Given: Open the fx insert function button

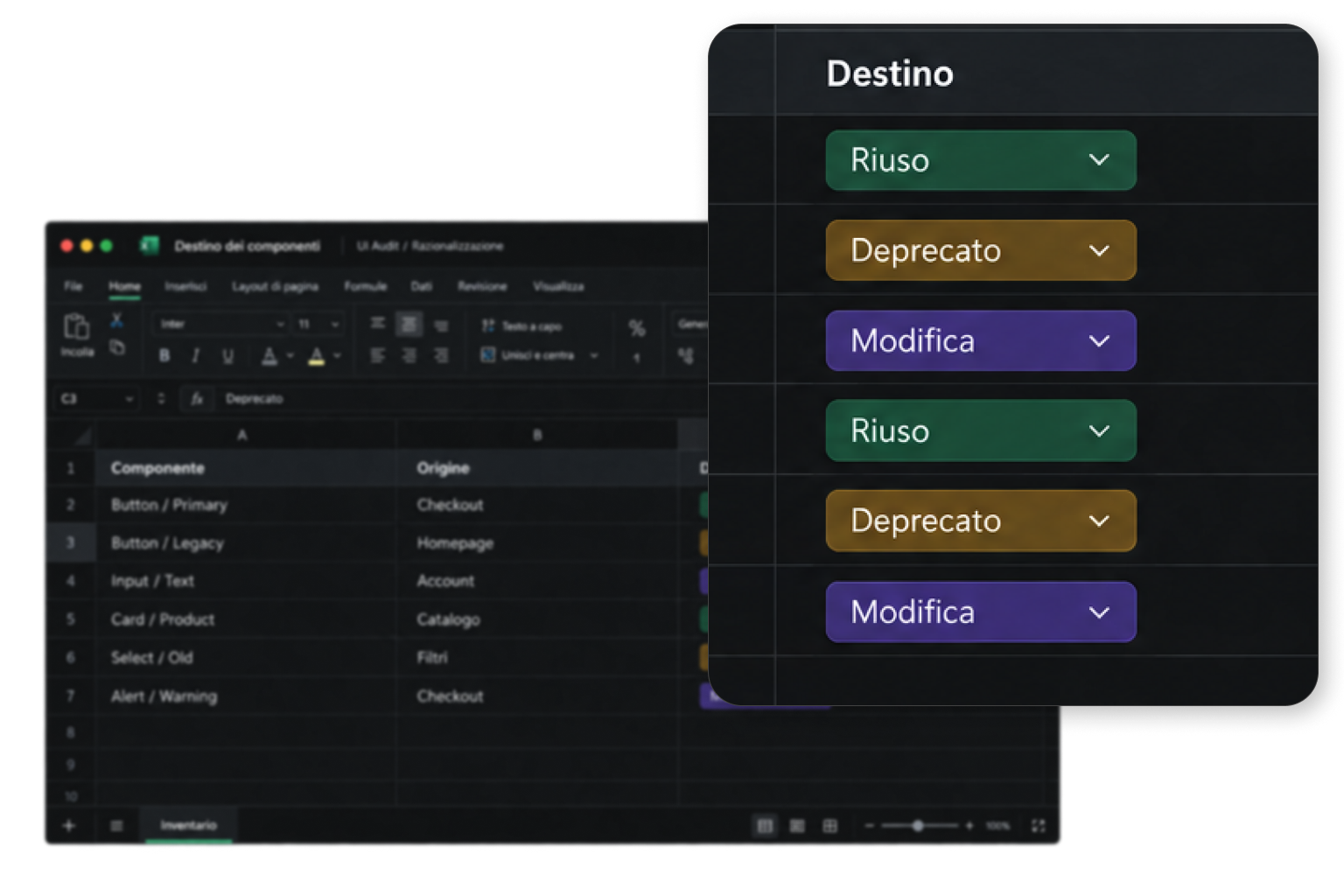Looking at the screenshot, I should (x=197, y=399).
